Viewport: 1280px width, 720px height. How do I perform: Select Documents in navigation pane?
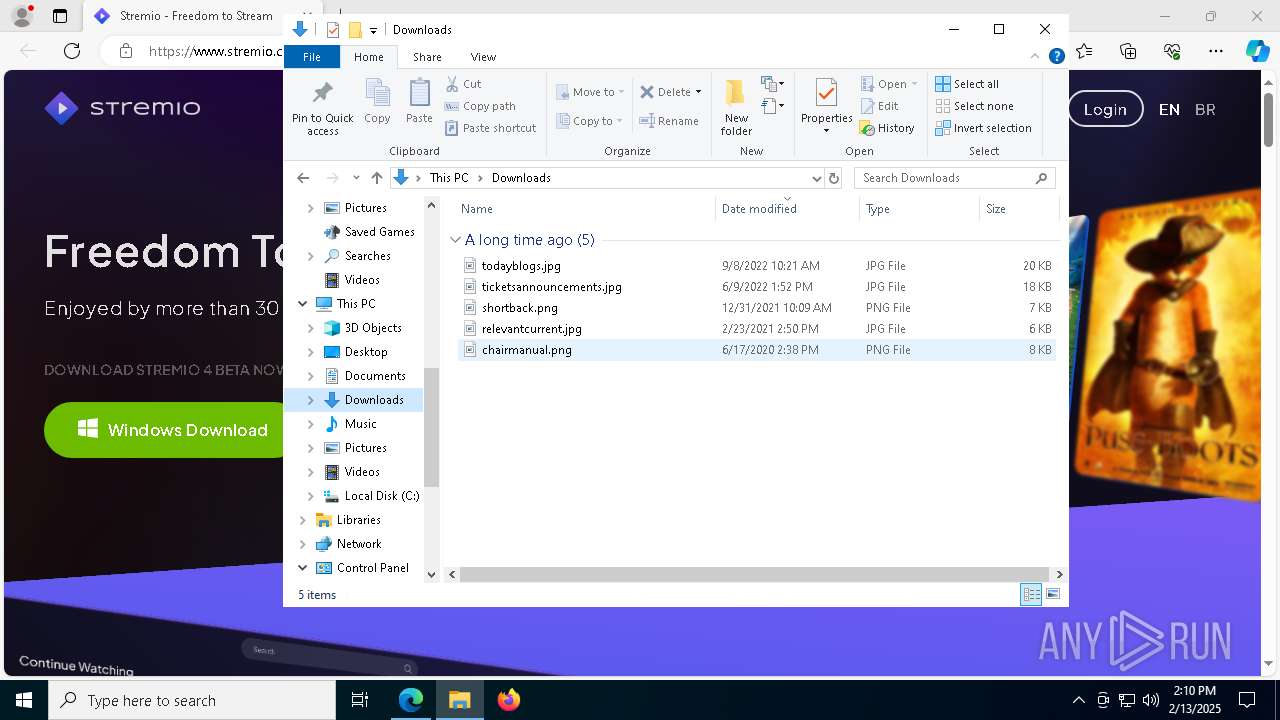(x=374, y=376)
